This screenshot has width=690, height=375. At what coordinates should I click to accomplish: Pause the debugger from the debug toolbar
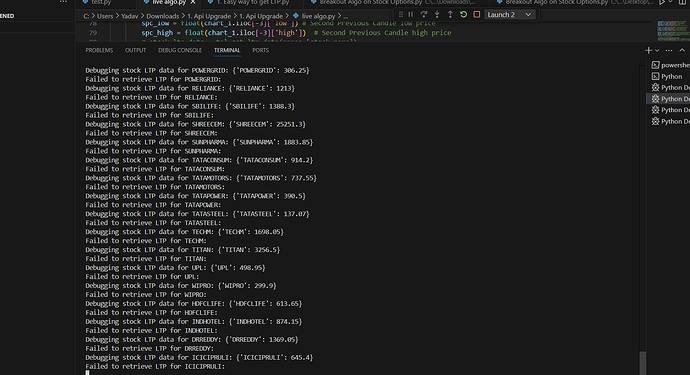pyautogui.click(x=411, y=15)
